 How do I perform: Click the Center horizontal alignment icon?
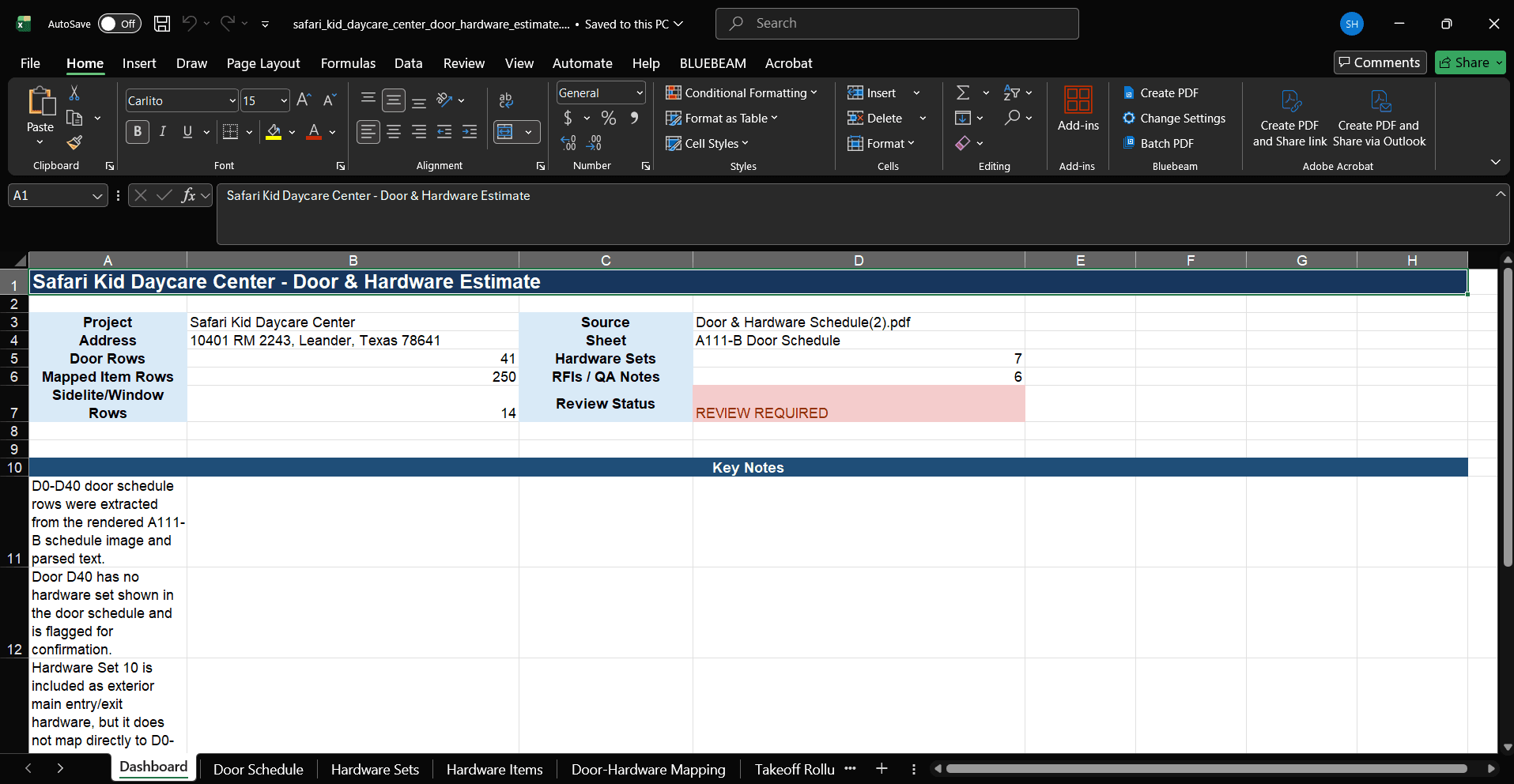tap(394, 132)
